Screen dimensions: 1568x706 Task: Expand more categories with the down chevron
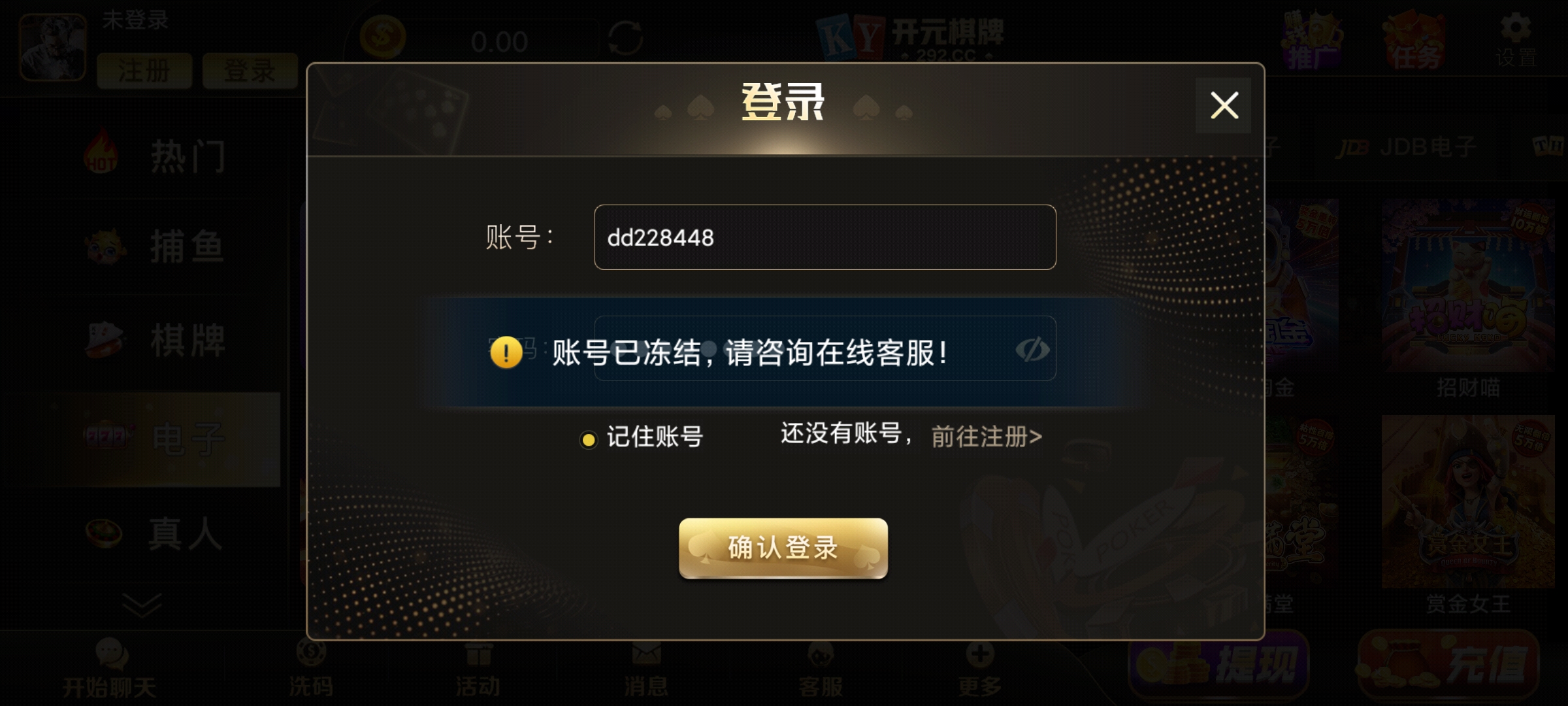pyautogui.click(x=142, y=605)
